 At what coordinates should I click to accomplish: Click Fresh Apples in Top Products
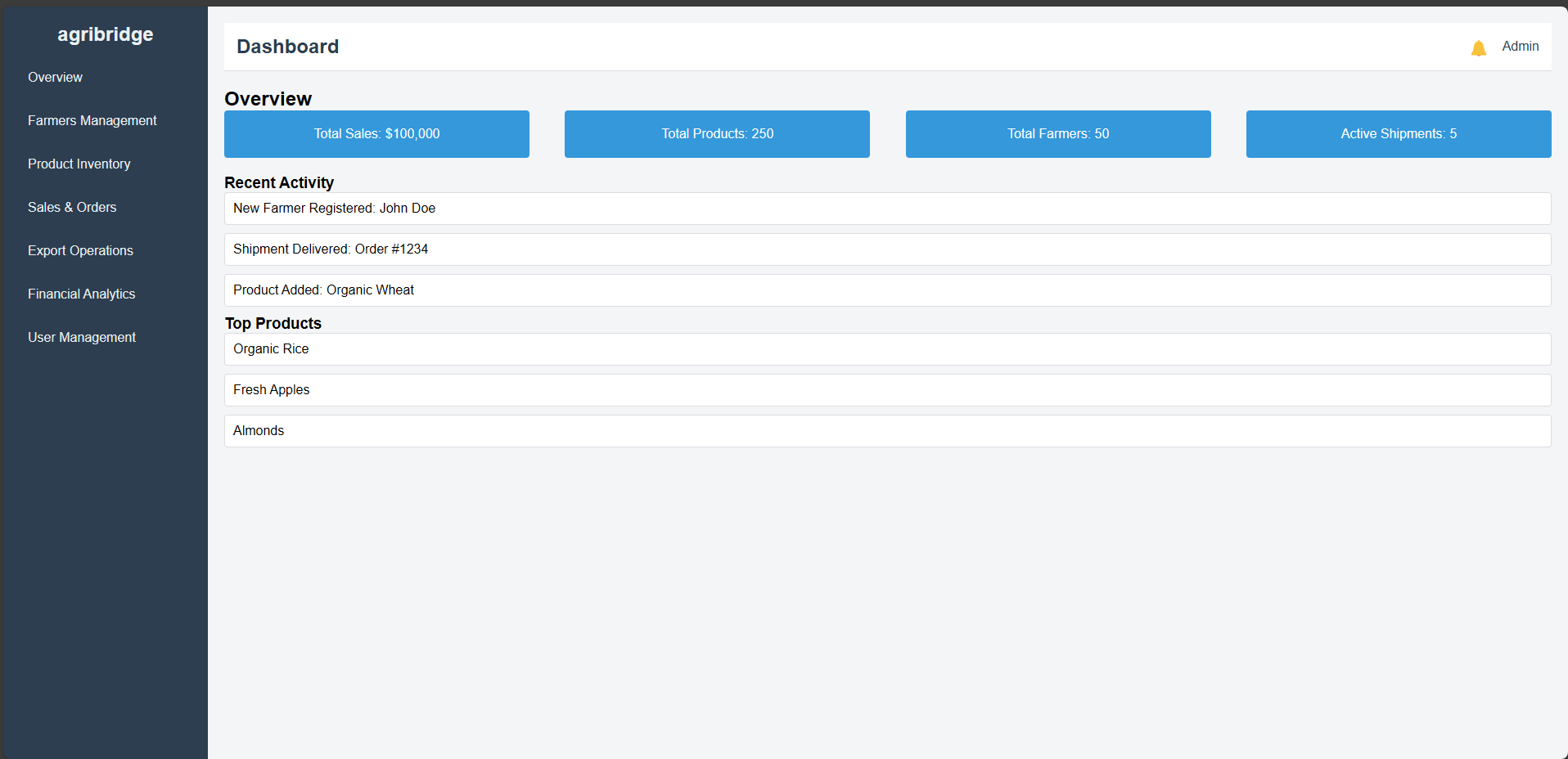[x=888, y=390]
